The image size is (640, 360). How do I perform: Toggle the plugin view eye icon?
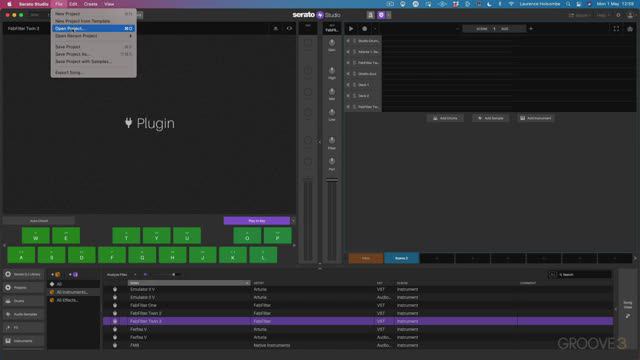289,29
